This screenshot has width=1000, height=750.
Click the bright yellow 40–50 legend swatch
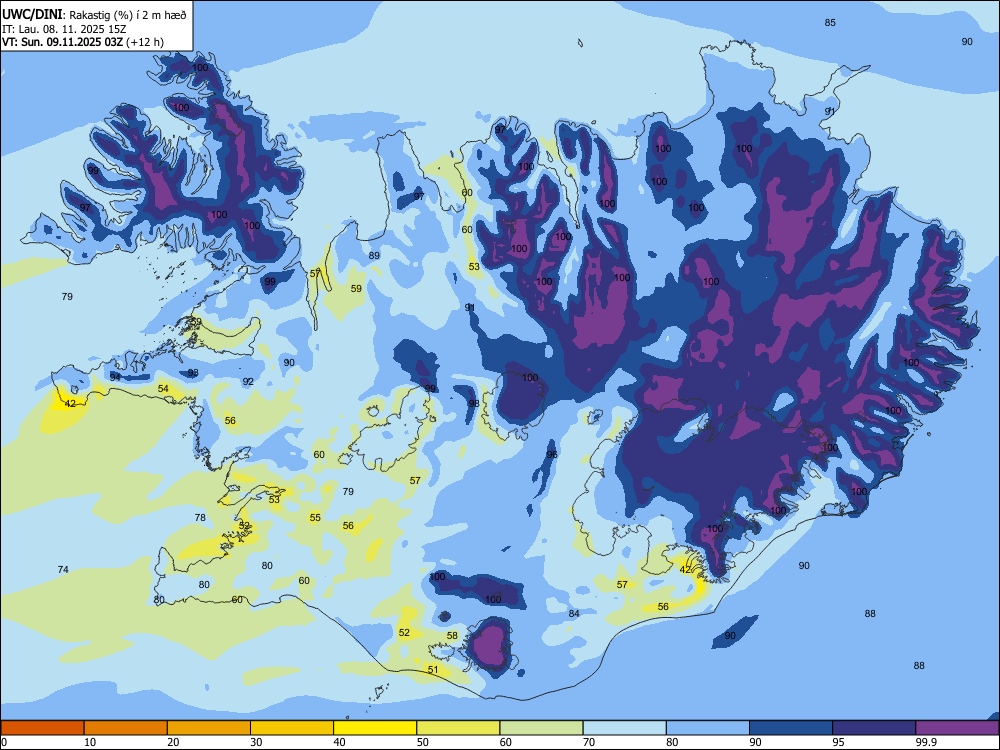point(375,728)
